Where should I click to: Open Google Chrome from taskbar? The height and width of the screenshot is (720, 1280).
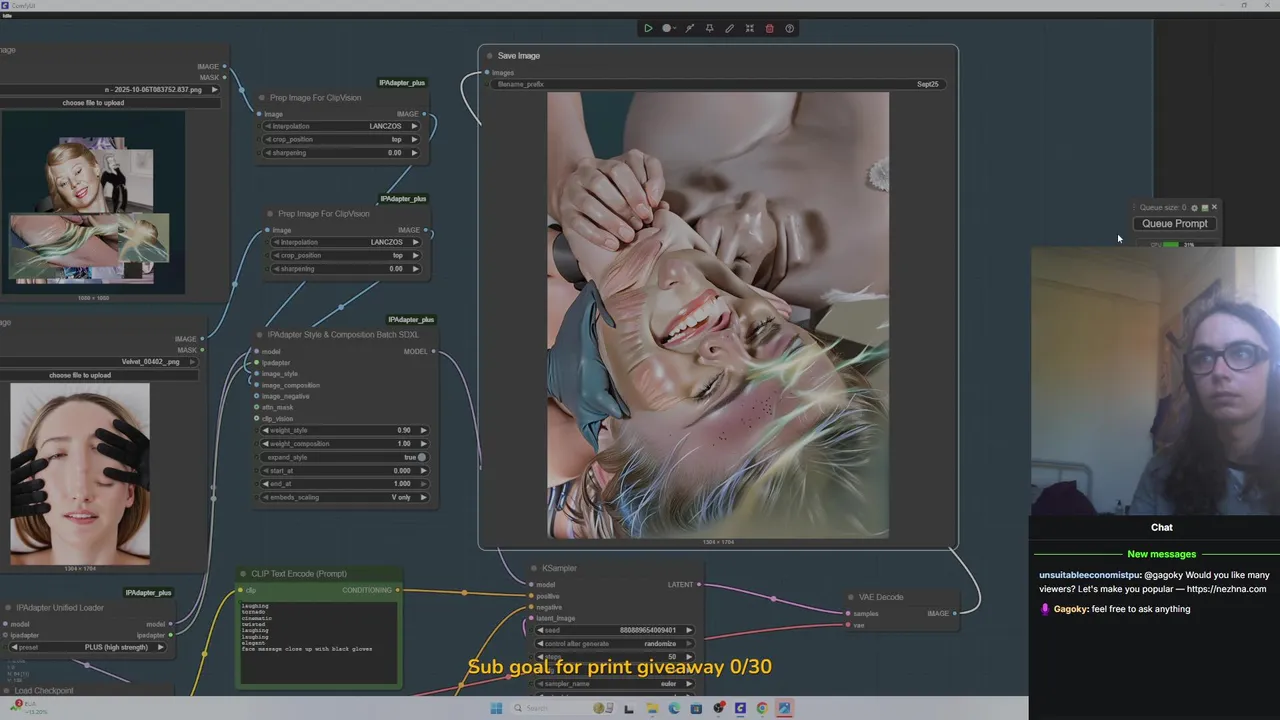[x=762, y=708]
